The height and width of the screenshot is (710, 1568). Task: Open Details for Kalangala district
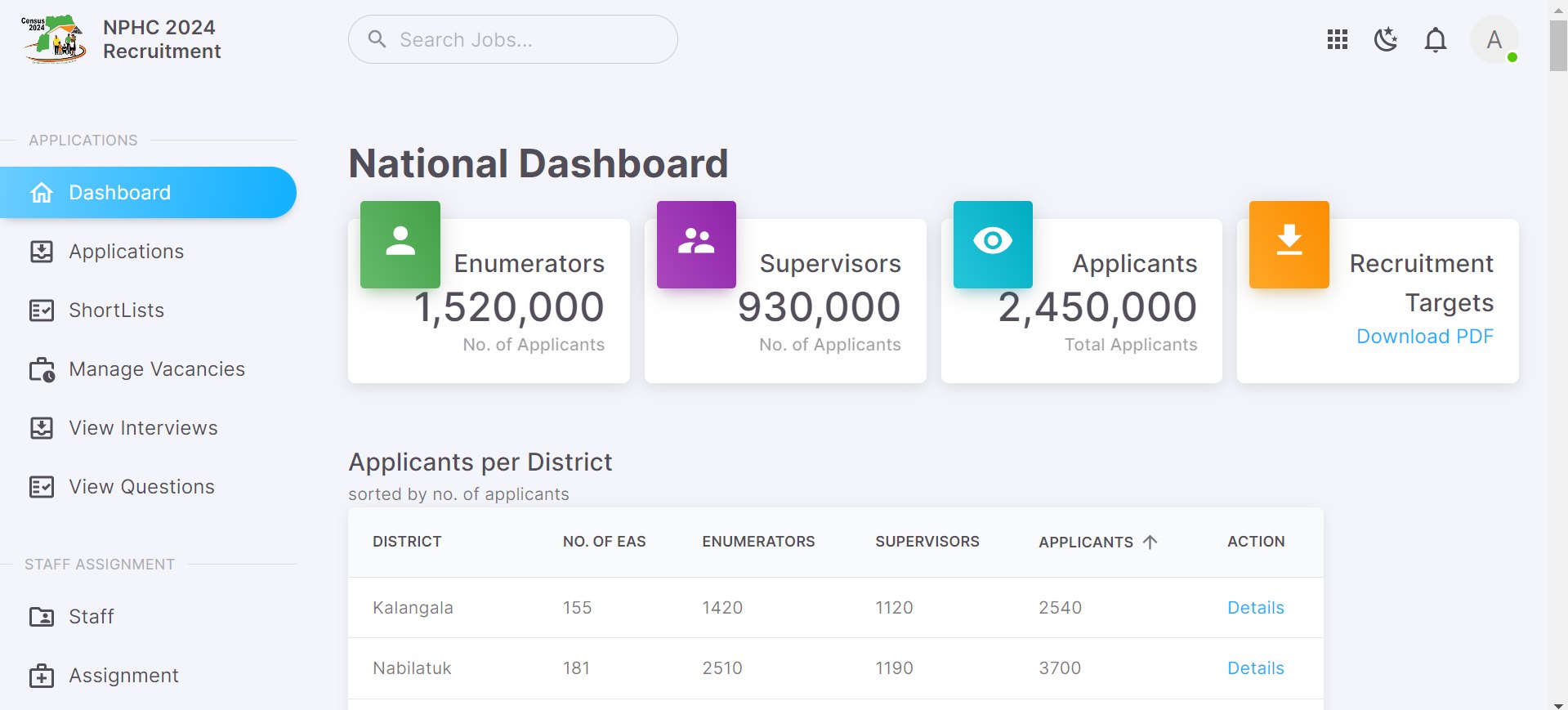tap(1256, 608)
